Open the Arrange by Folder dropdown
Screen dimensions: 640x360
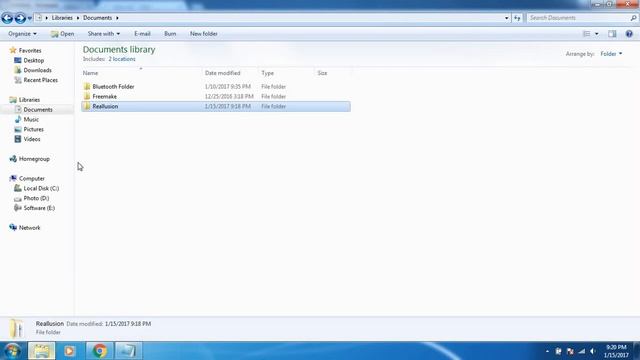click(611, 54)
